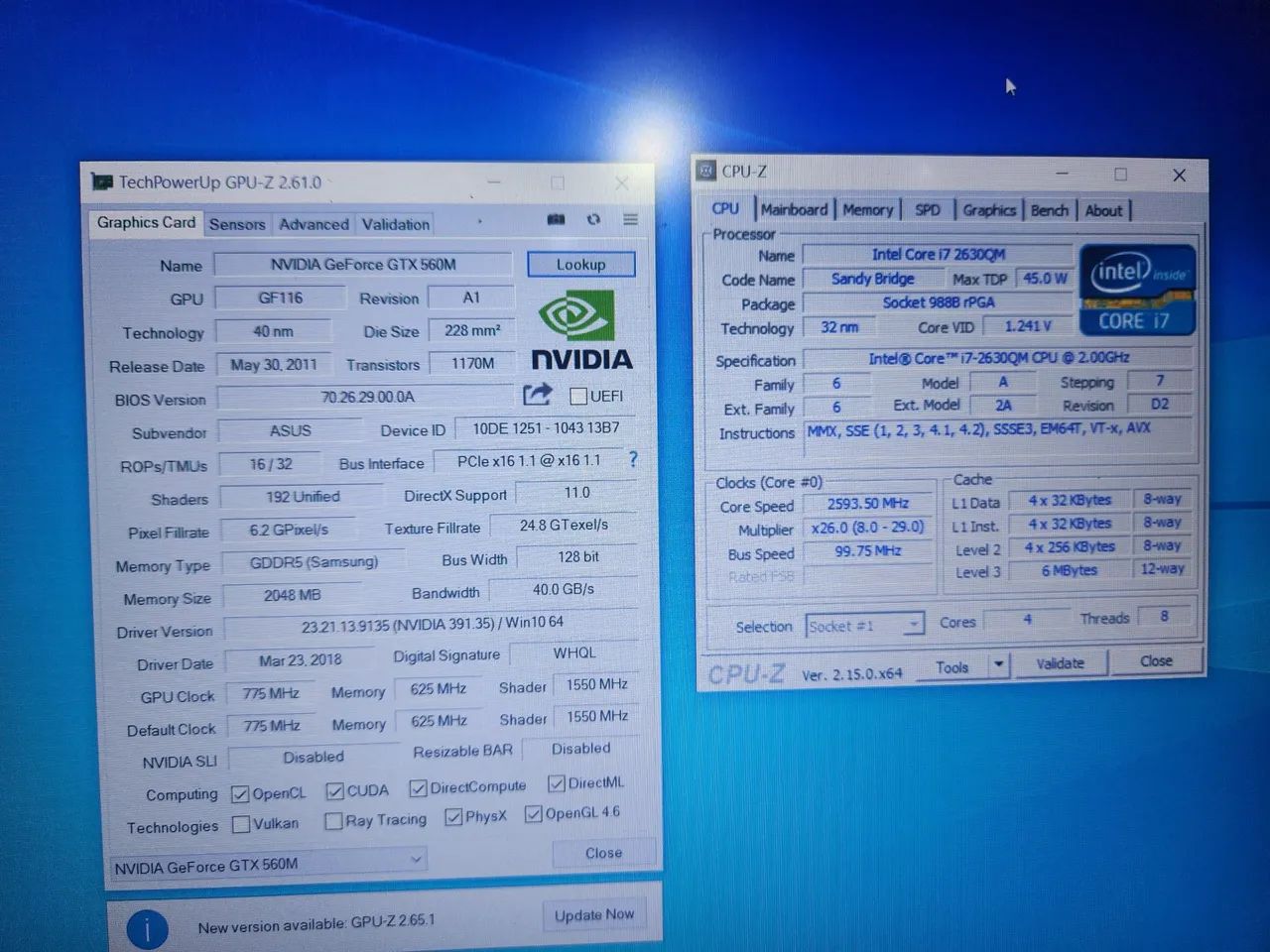Toggle the OpenCL checkbox
Image resolution: width=1270 pixels, height=952 pixels.
pos(239,794)
